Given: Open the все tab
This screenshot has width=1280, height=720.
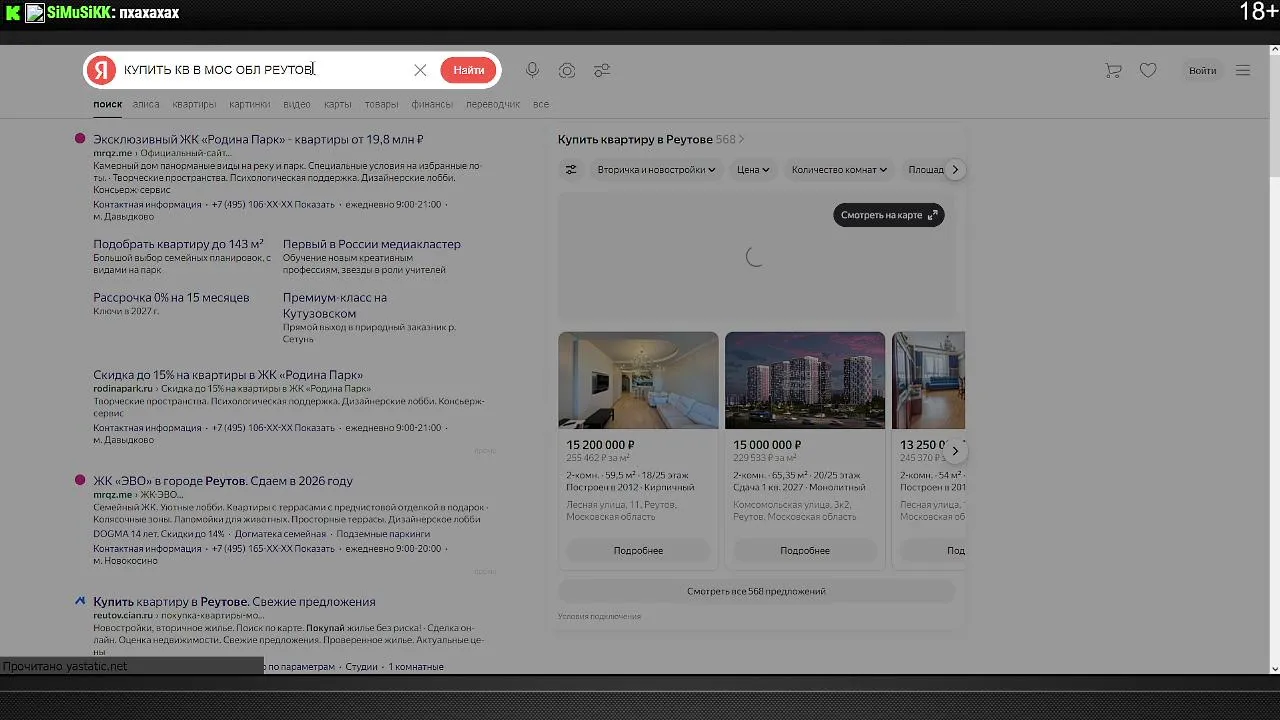Looking at the screenshot, I should click(541, 104).
